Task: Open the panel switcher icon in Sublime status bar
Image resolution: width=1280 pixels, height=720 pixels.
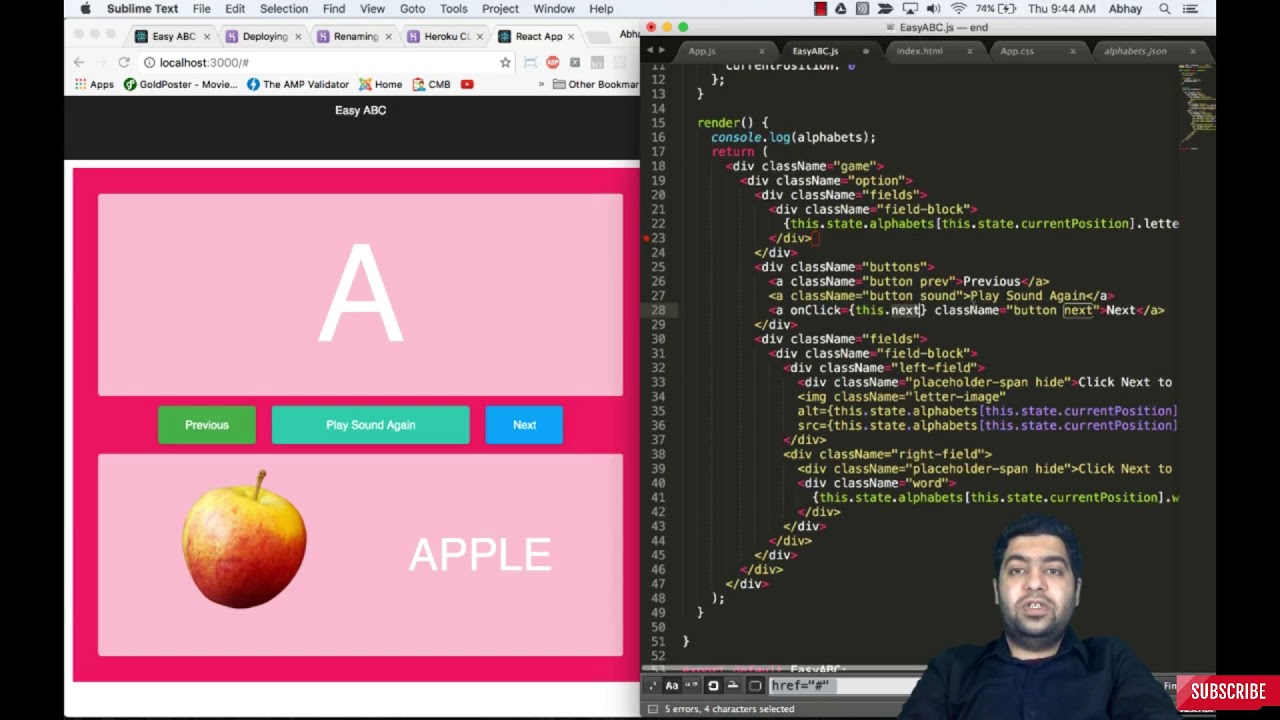Action: coord(652,709)
